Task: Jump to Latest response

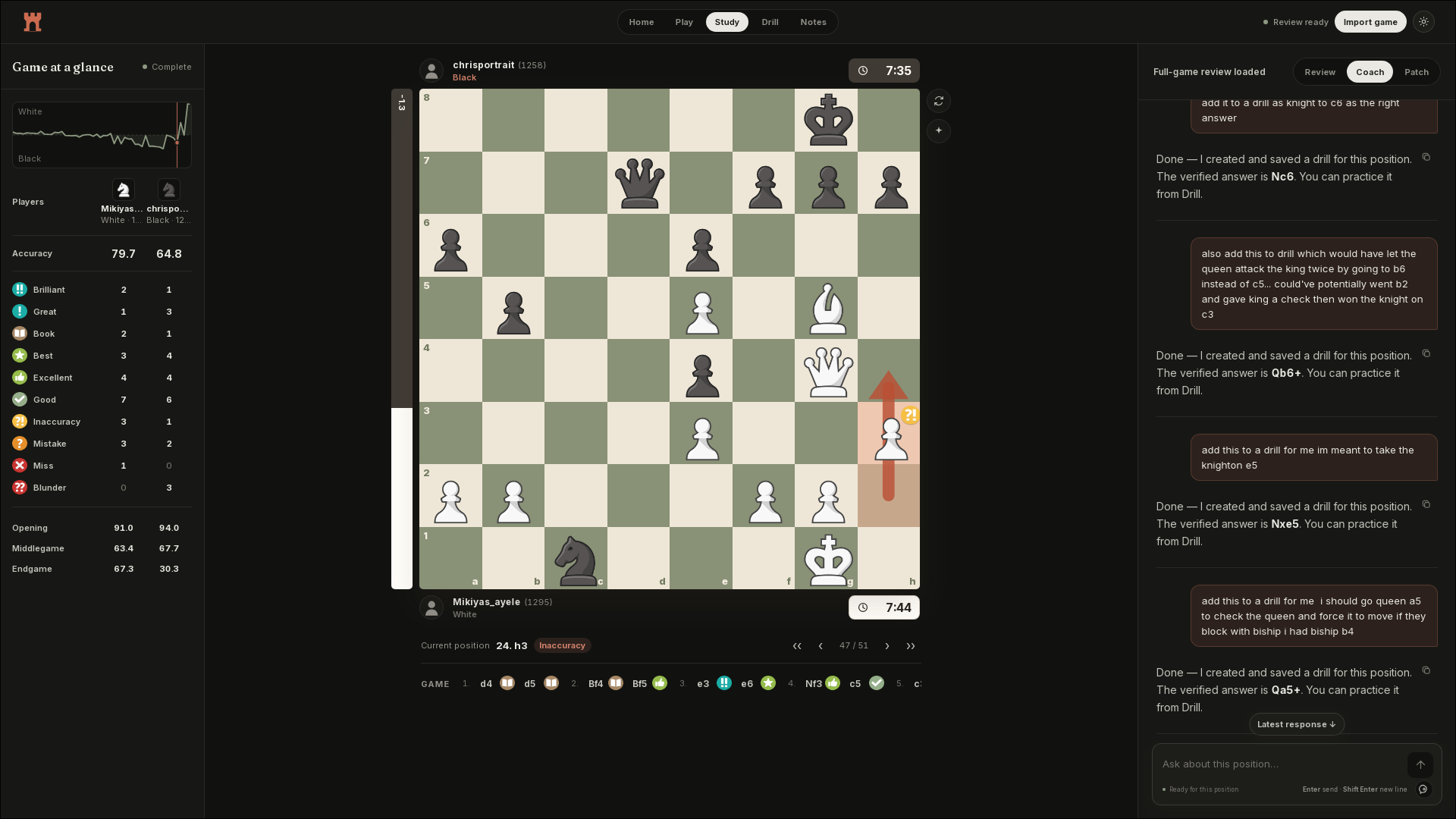Action: (x=1297, y=724)
